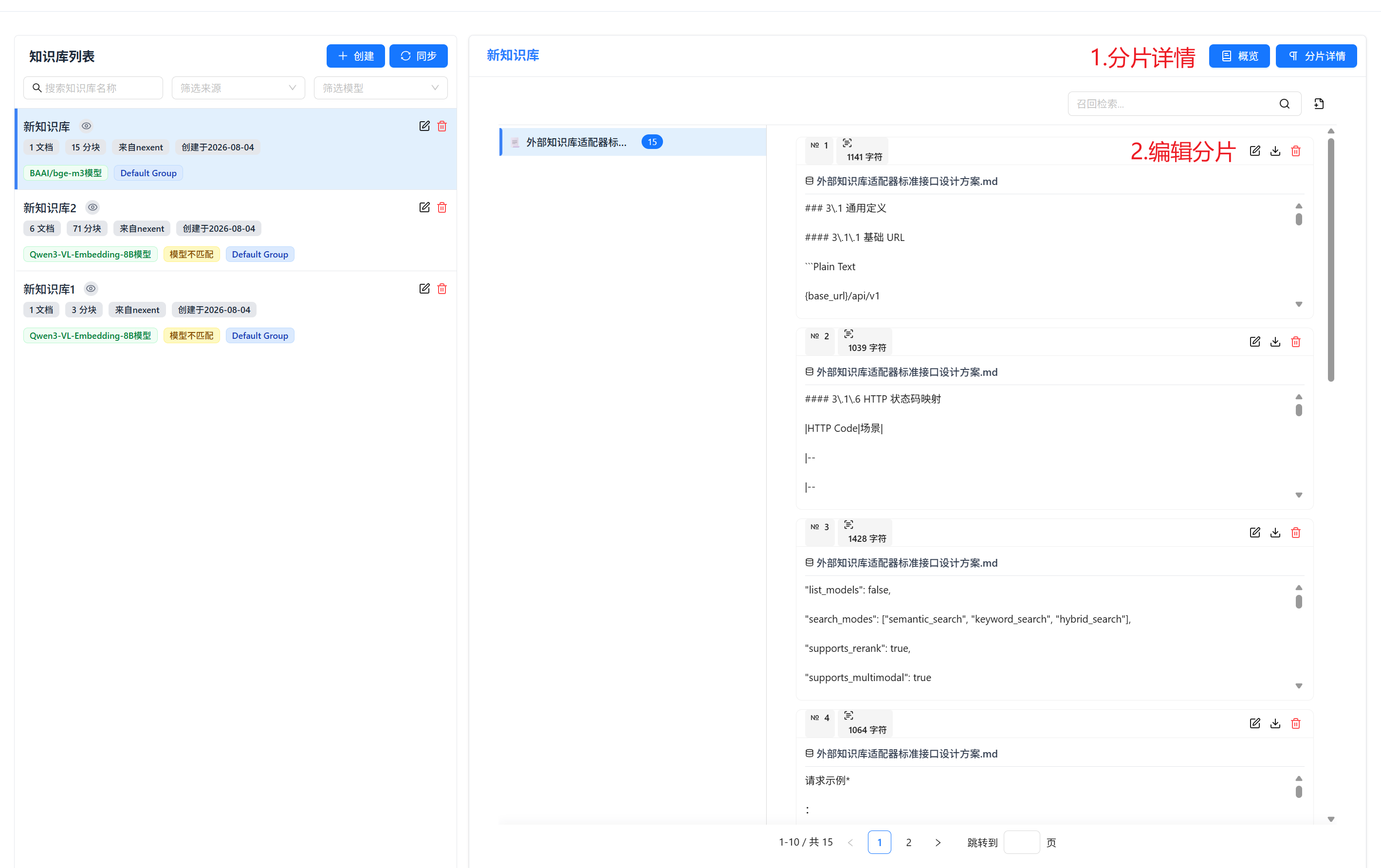
Task: Download chunk No. 2
Action: click(1275, 342)
